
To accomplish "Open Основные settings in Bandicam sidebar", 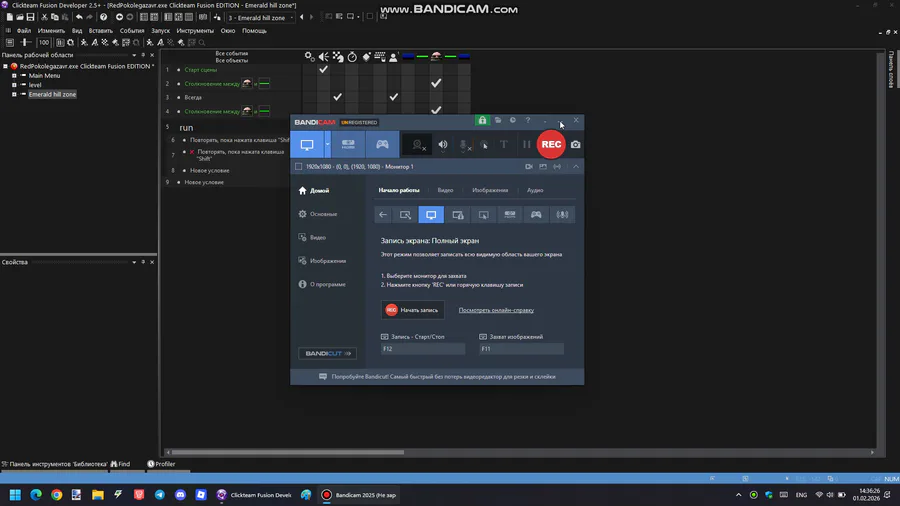I will 318,214.
